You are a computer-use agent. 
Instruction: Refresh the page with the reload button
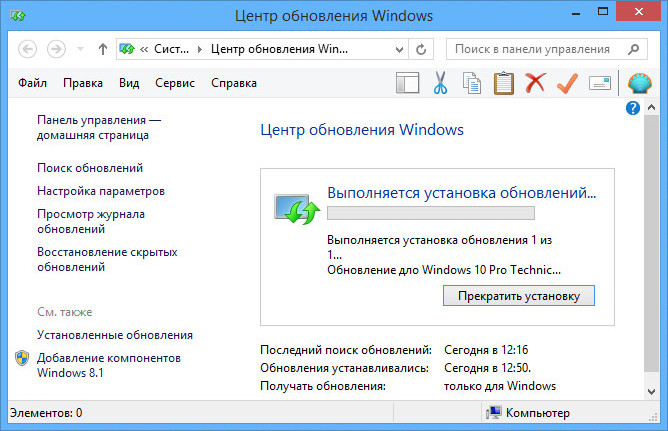point(421,49)
